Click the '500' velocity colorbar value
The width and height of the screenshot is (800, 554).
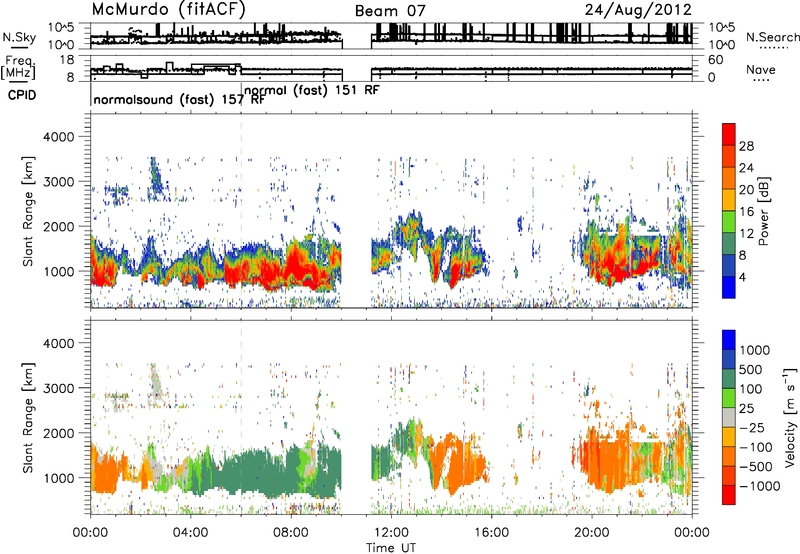tap(751, 369)
